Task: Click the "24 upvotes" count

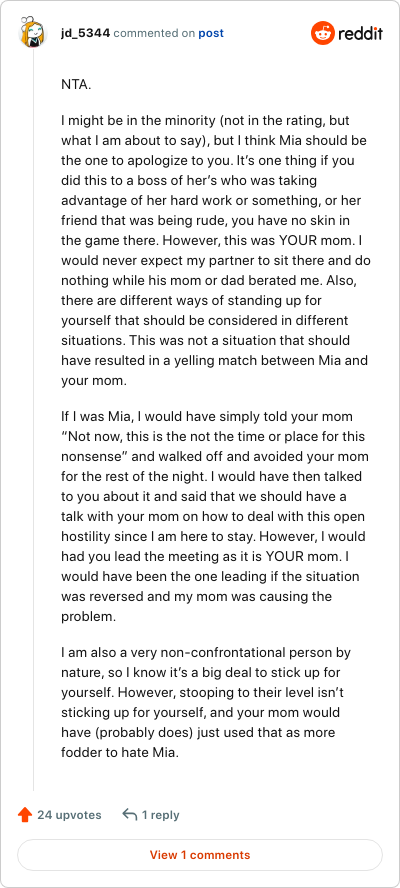Action: click(69, 815)
